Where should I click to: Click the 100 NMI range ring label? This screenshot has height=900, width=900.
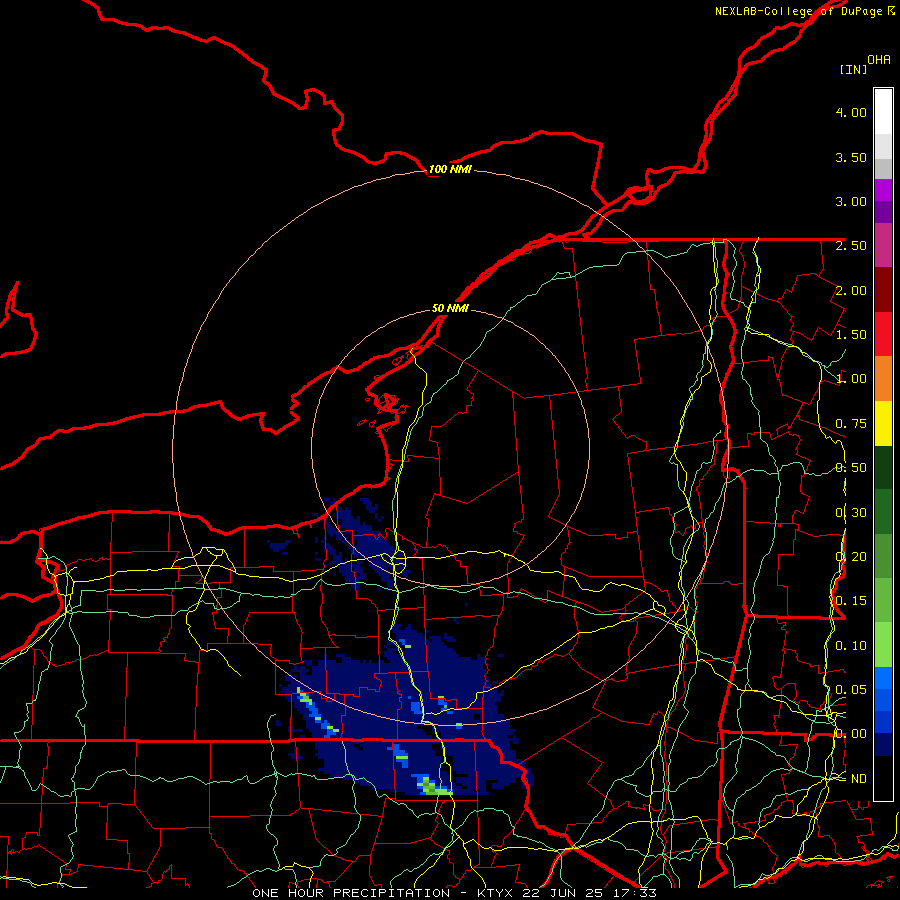(x=450, y=169)
